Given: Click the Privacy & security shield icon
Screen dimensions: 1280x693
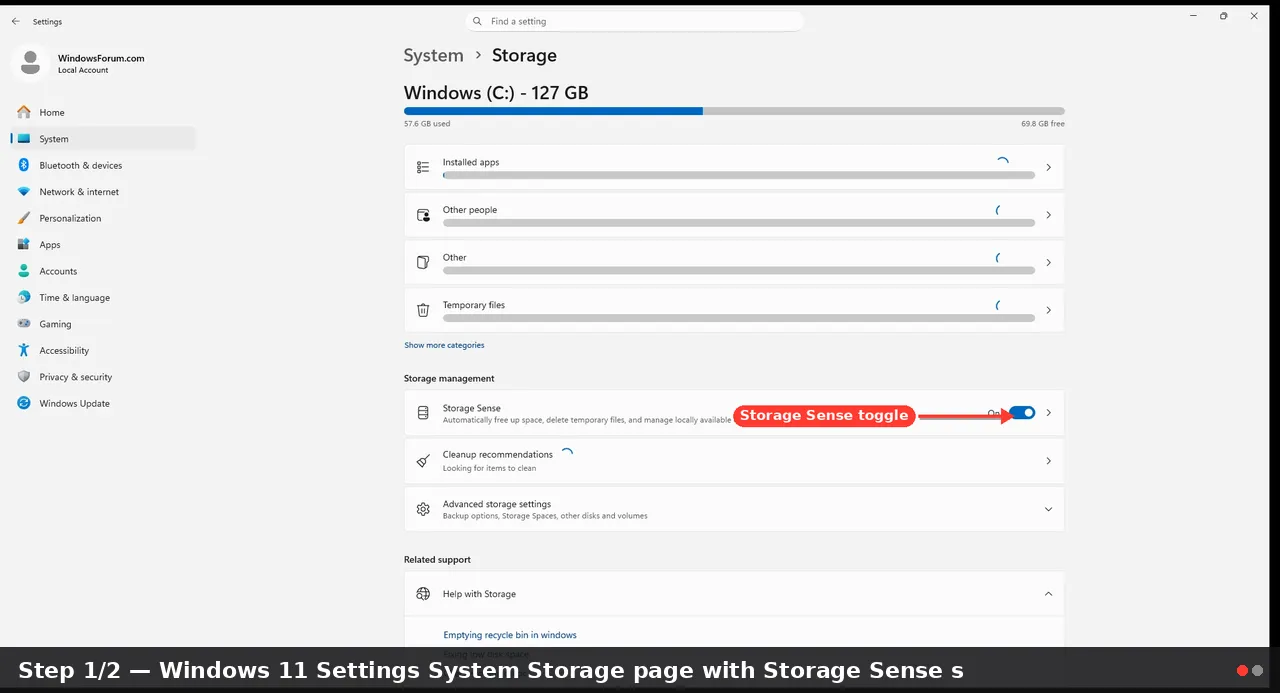Looking at the screenshot, I should point(24,377).
